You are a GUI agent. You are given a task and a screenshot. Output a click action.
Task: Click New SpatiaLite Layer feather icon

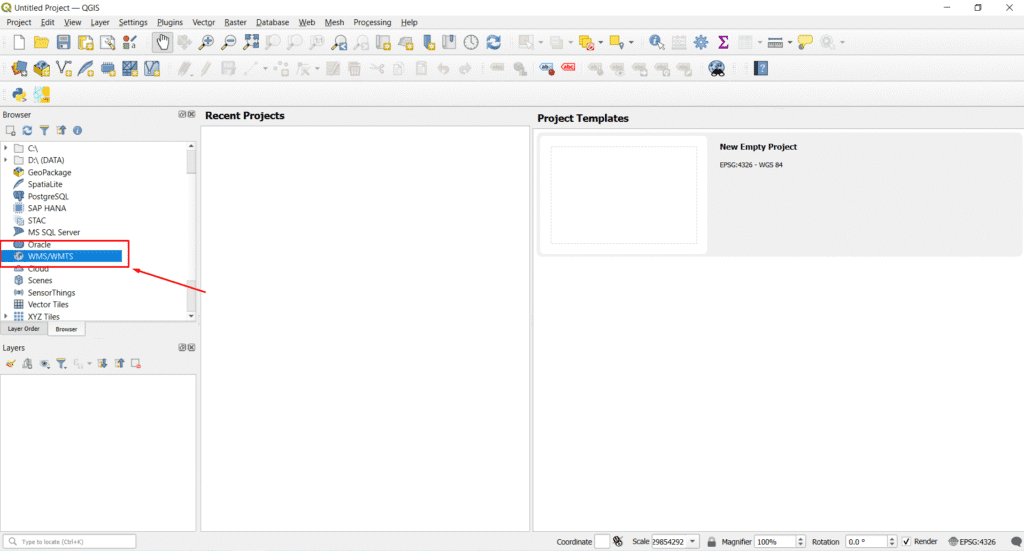[86, 69]
